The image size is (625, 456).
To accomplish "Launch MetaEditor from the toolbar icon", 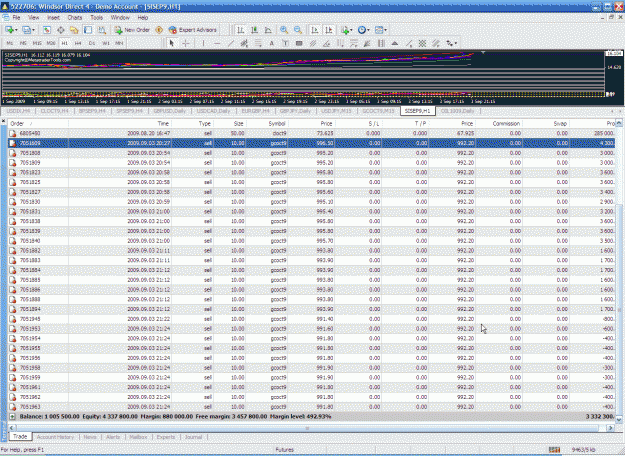I will pyautogui.click(x=159, y=30).
